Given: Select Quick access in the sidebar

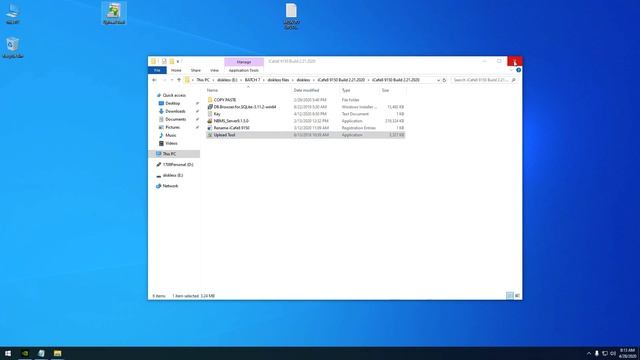Looking at the screenshot, I should coord(174,95).
